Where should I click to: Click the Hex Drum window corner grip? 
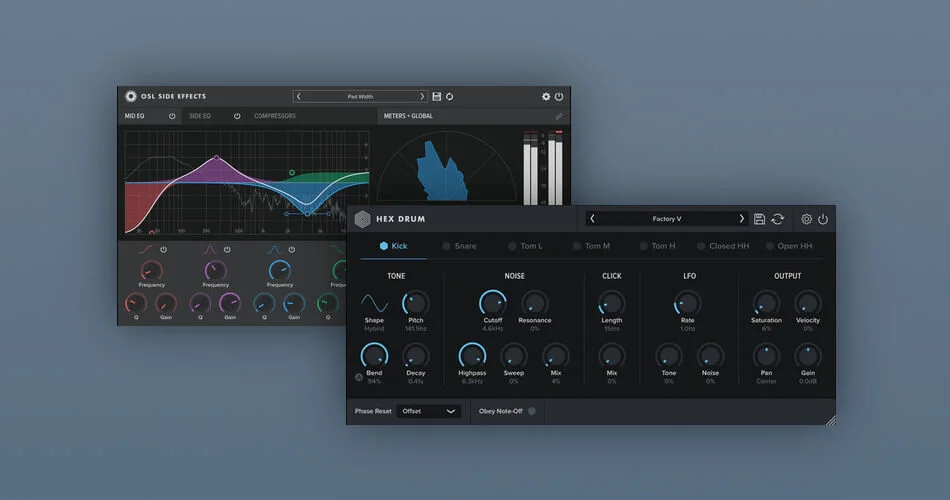point(831,420)
